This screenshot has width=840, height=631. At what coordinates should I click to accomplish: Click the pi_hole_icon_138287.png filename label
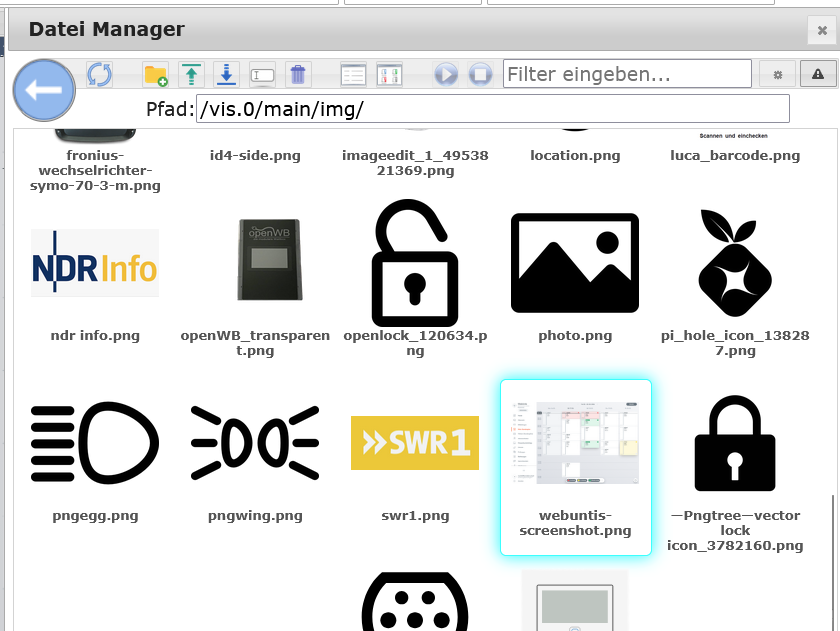(735, 343)
